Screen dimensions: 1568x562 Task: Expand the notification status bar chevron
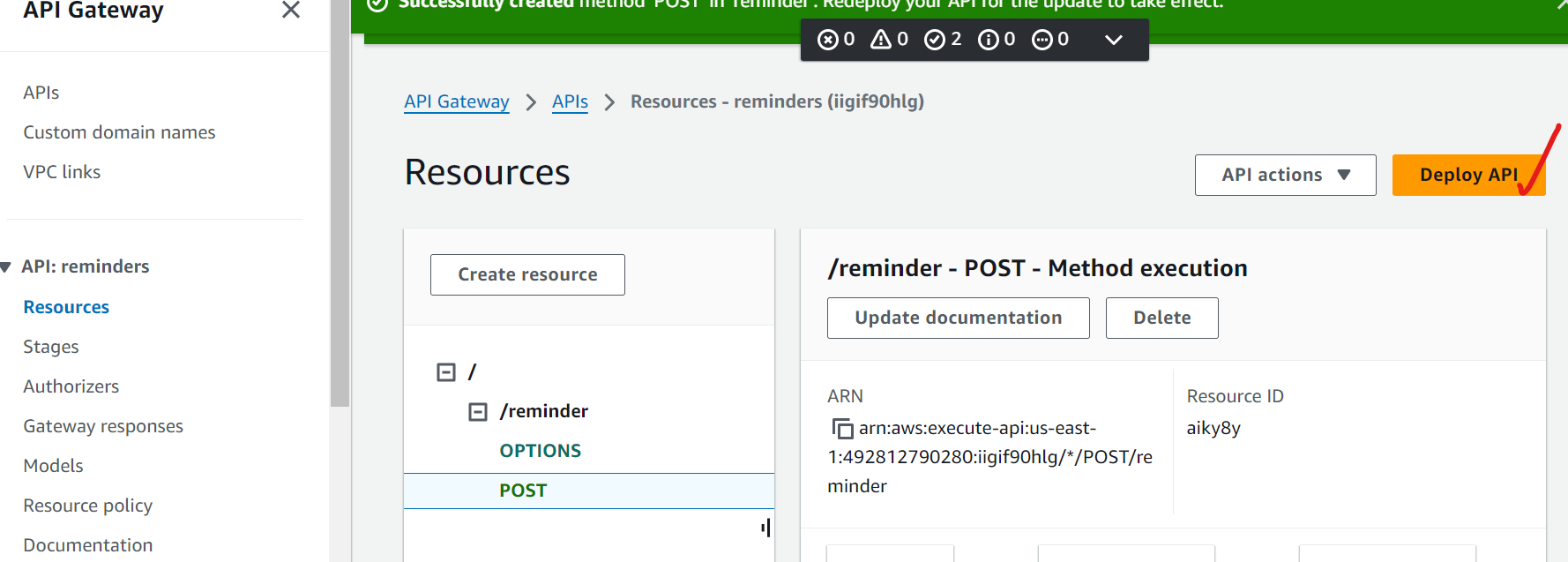[x=1113, y=40]
